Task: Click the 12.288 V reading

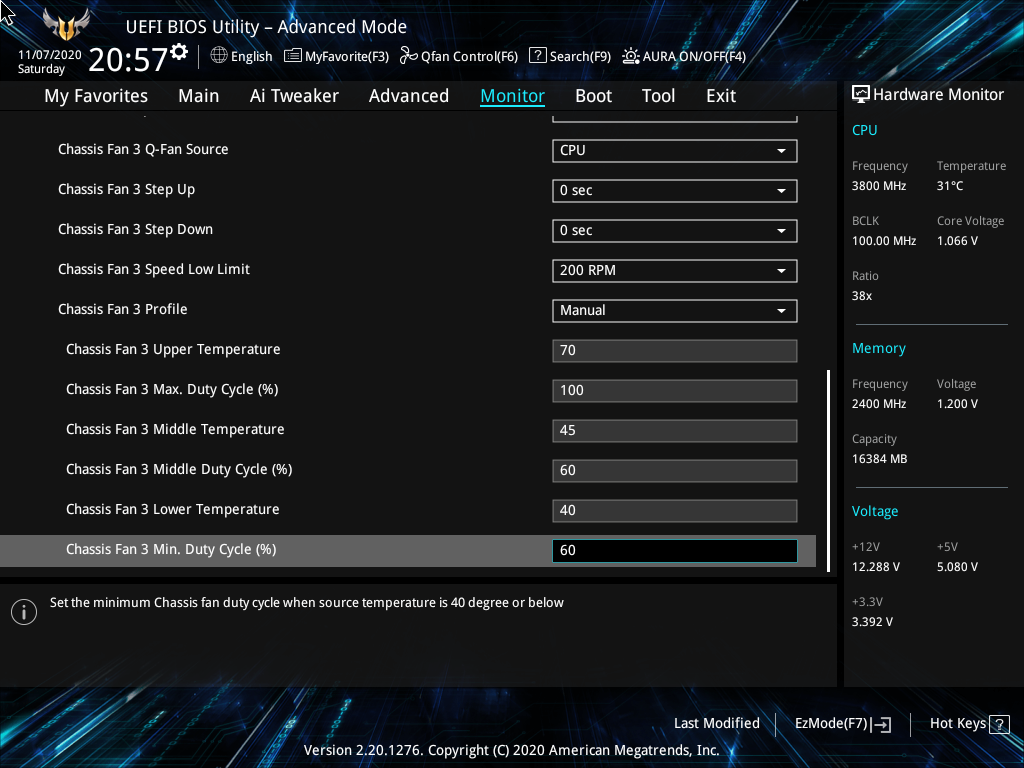Action: (x=876, y=567)
